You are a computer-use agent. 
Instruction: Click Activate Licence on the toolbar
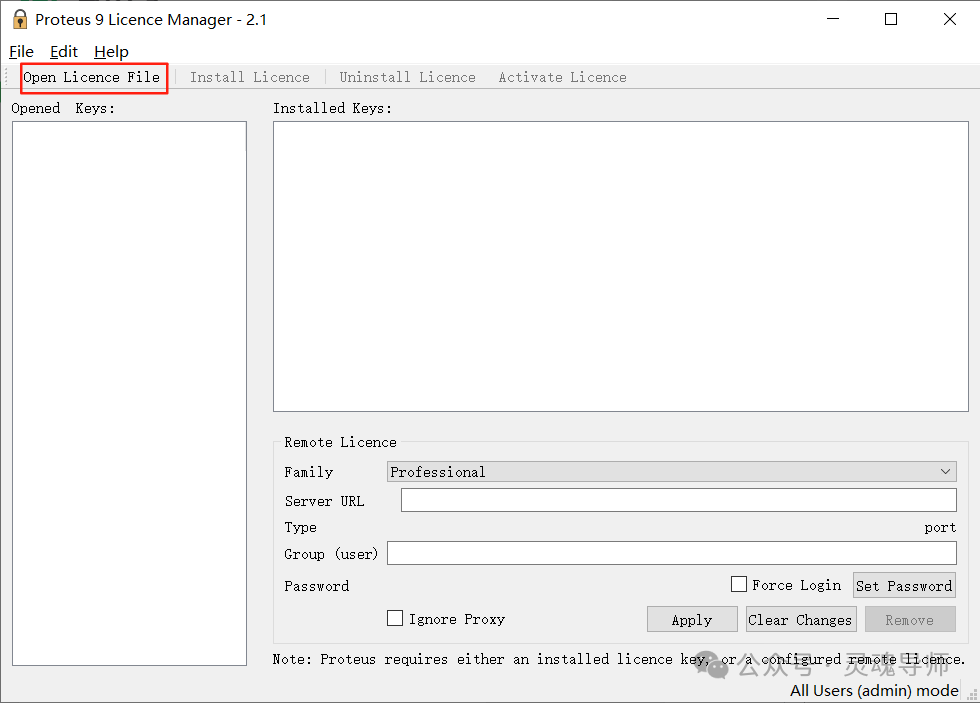click(x=562, y=77)
